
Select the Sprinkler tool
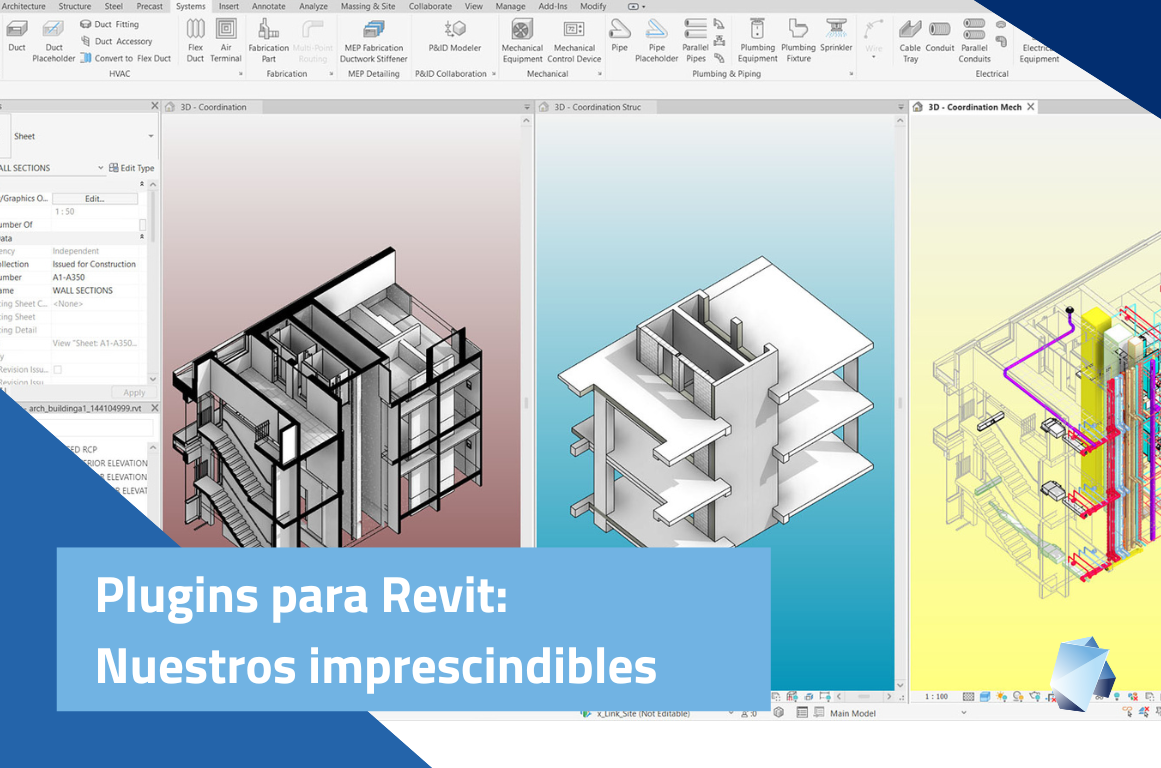click(x=836, y=36)
